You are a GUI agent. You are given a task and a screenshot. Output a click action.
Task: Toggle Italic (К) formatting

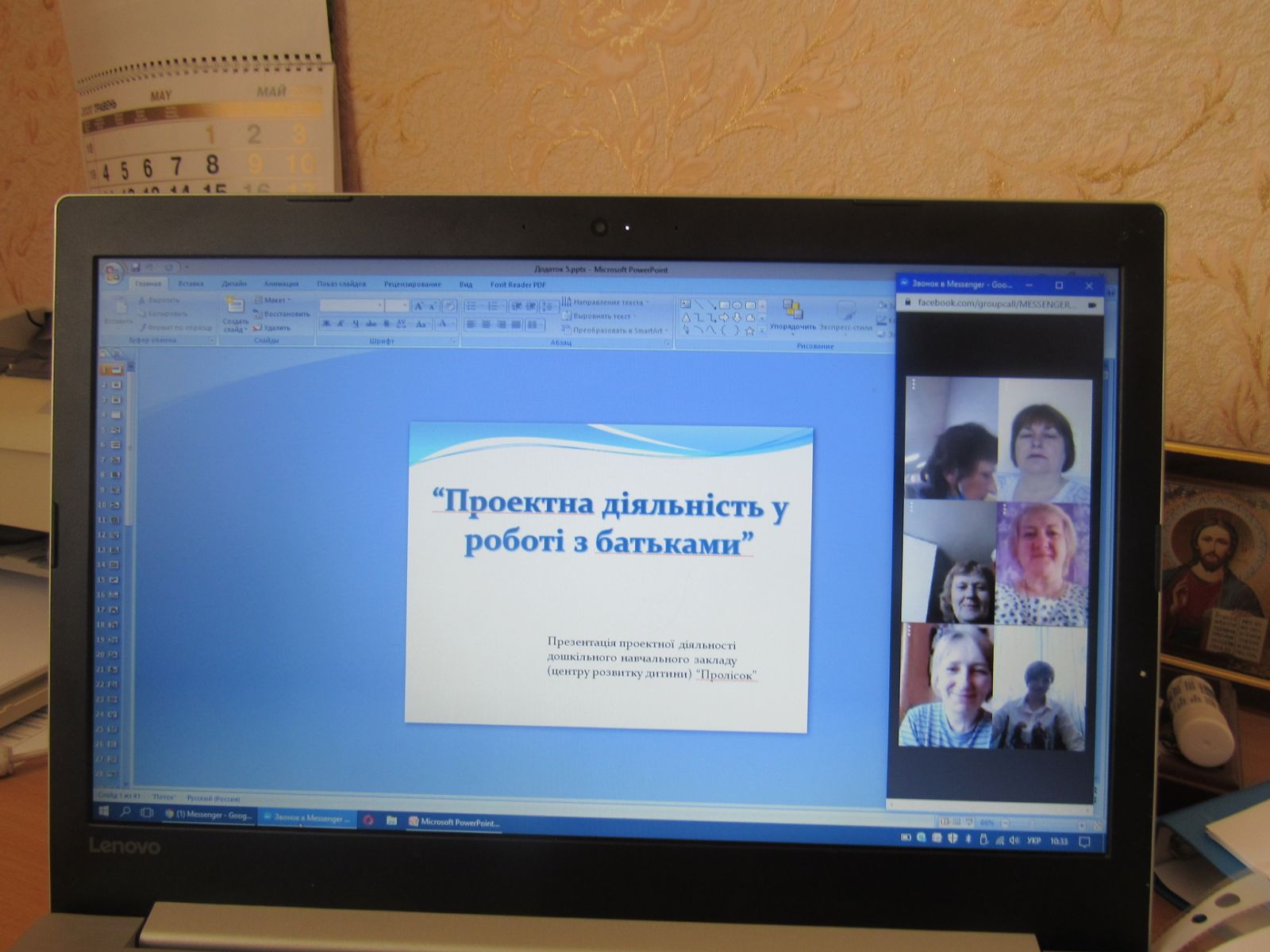(x=341, y=324)
